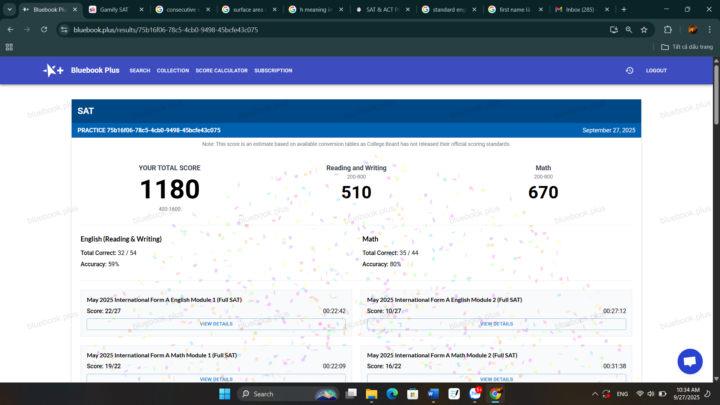
Task: Open Task View on the taskbar
Action: point(351,394)
